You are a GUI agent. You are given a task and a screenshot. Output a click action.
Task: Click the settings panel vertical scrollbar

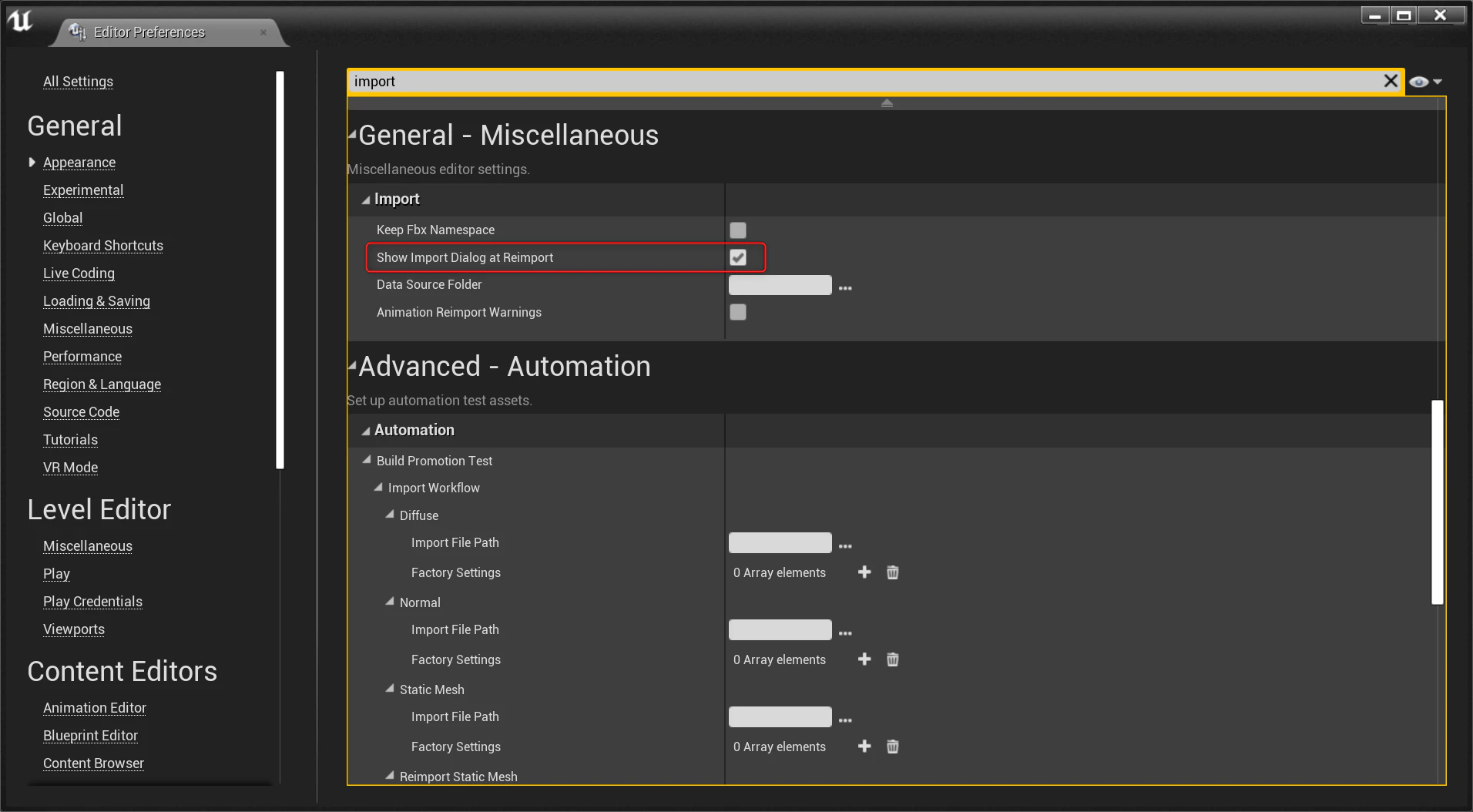coord(1437,502)
